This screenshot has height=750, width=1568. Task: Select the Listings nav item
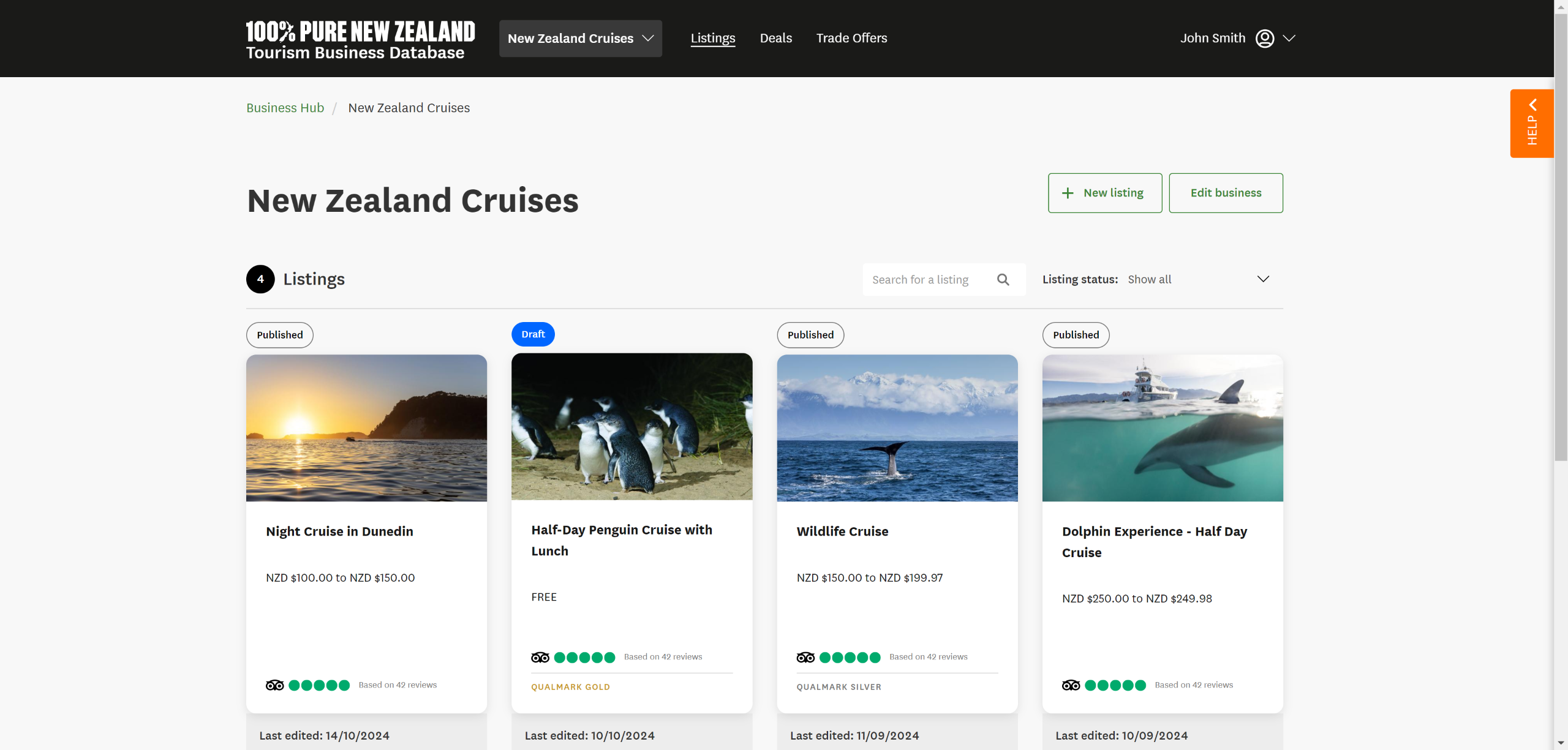(713, 38)
